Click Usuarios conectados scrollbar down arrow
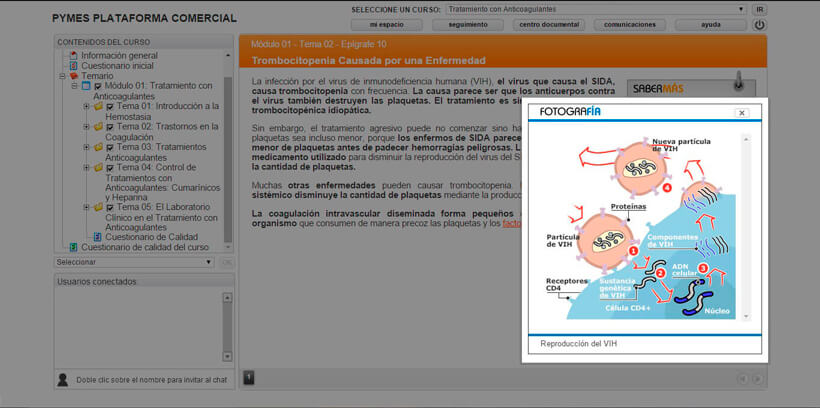 227,356
